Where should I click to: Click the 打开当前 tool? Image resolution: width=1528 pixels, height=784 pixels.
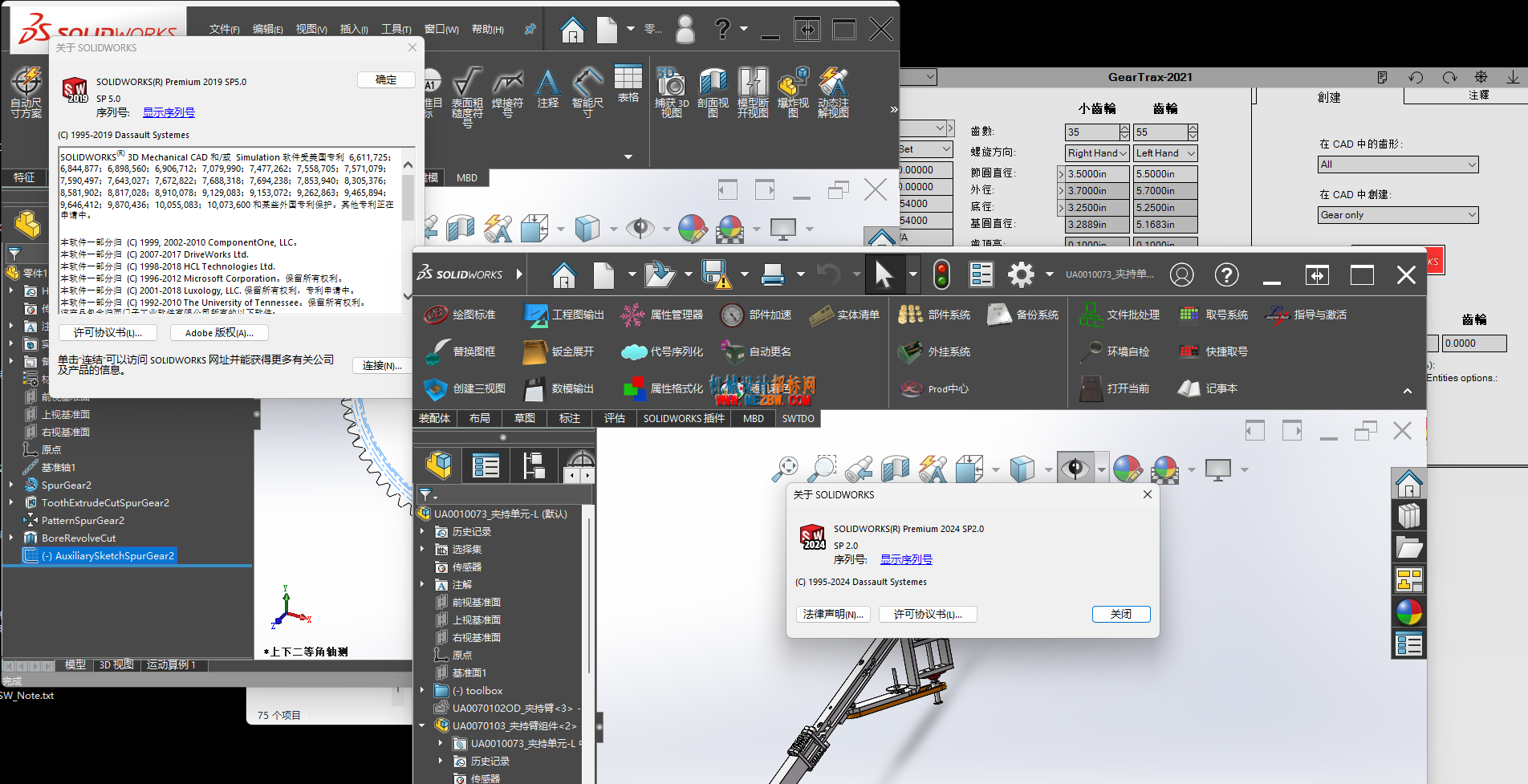click(1114, 388)
